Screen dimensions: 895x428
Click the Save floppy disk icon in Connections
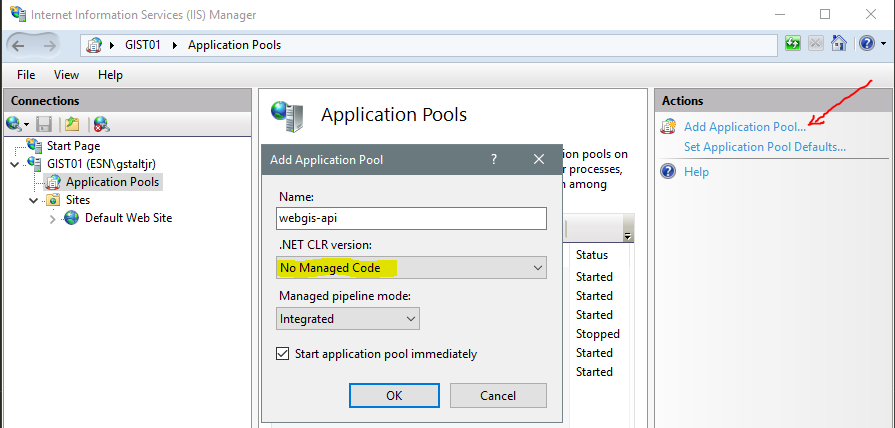[x=44, y=123]
